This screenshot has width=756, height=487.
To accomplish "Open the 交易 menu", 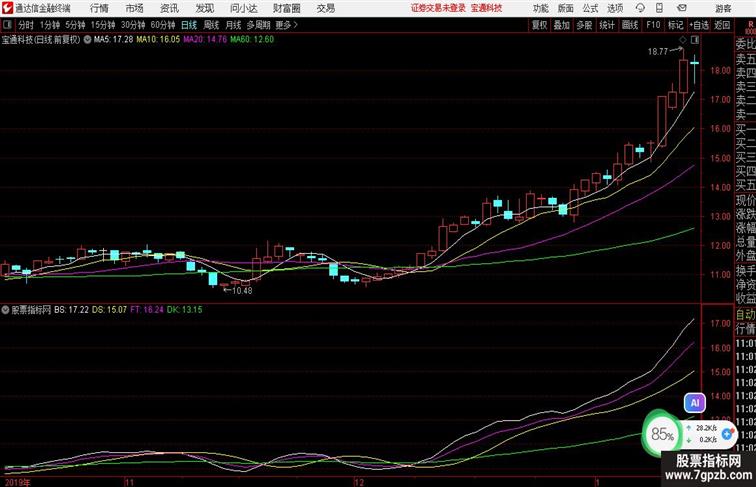I will 325,8.
